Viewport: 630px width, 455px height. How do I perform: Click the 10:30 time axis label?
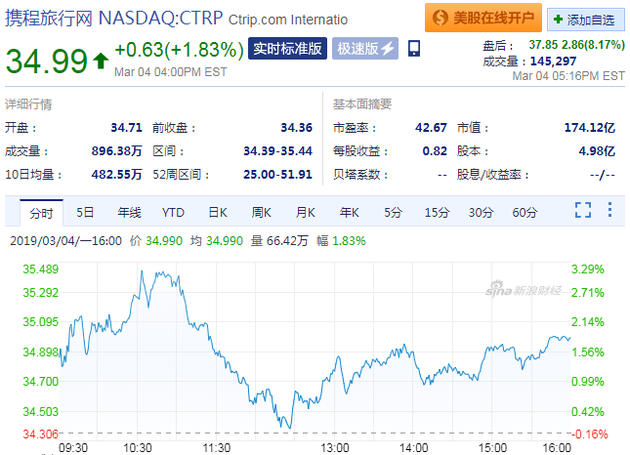tap(137, 447)
